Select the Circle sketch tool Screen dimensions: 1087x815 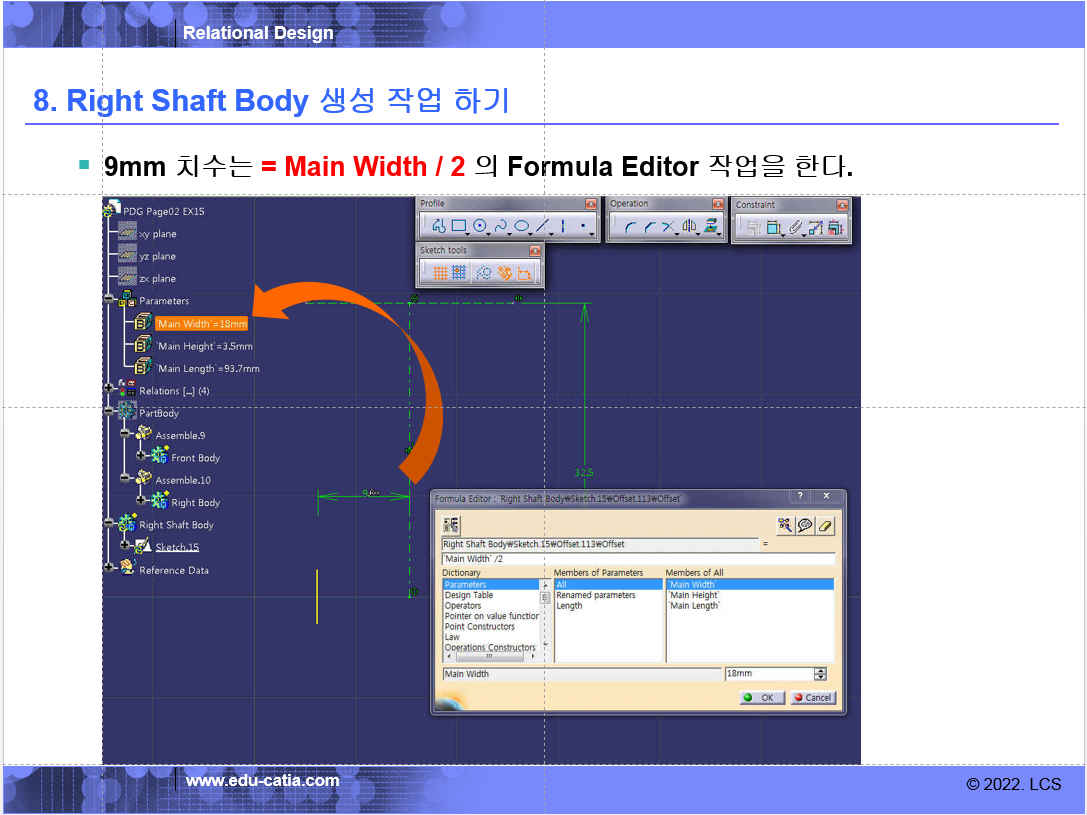[480, 227]
